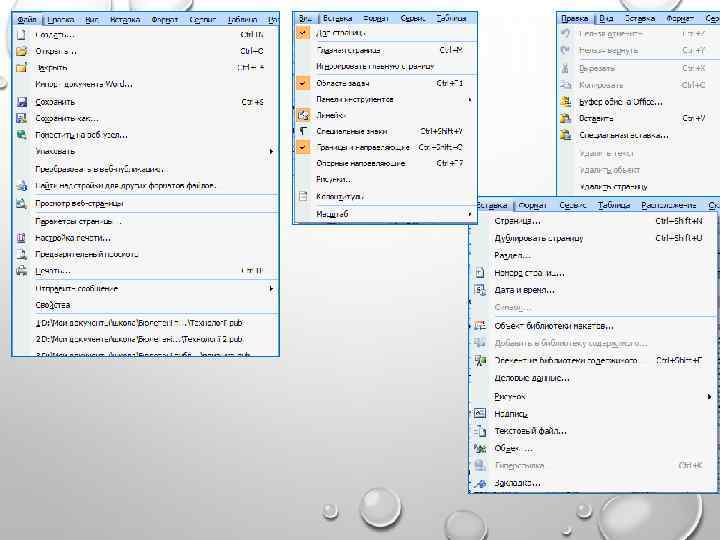
Task: Click the Найти надстройки для других форматов icon
Action: coord(22,186)
